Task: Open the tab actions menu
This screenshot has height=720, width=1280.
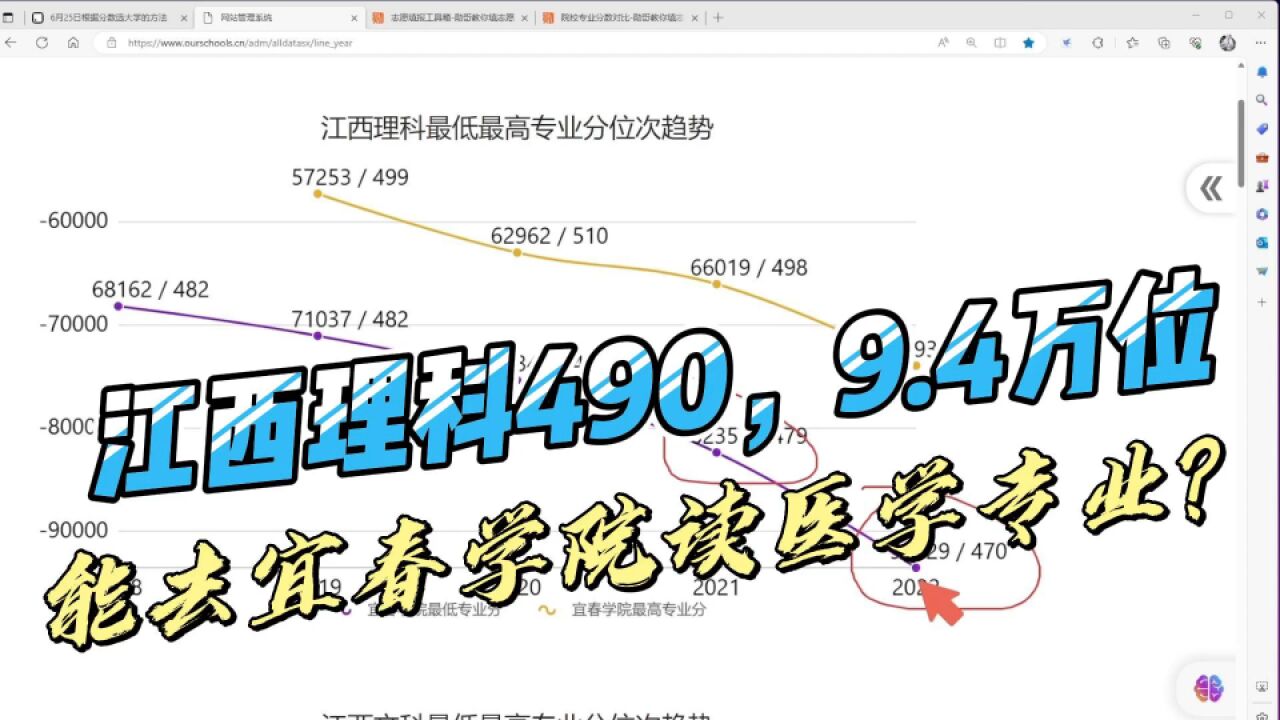Action: (9, 17)
